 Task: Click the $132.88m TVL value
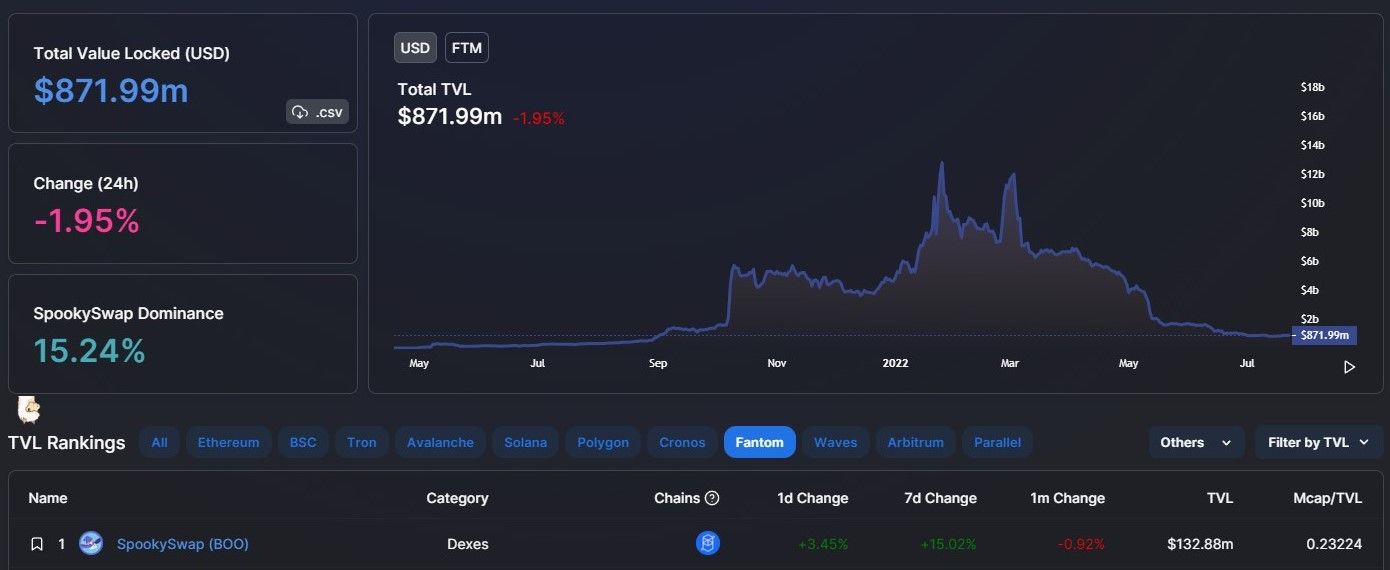1200,544
